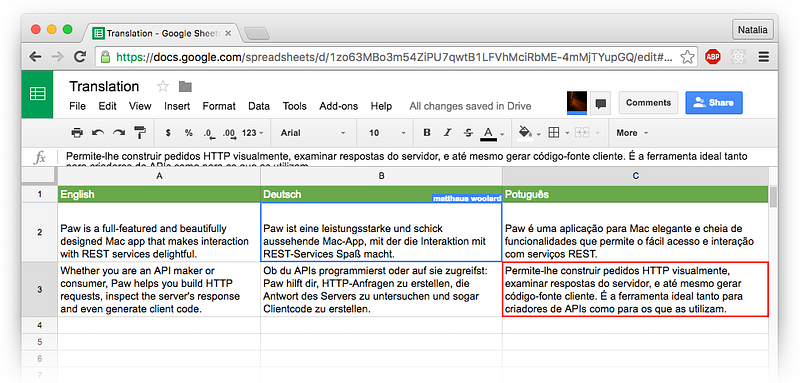Click the collaborator avatar thumbnail

[x=577, y=103]
